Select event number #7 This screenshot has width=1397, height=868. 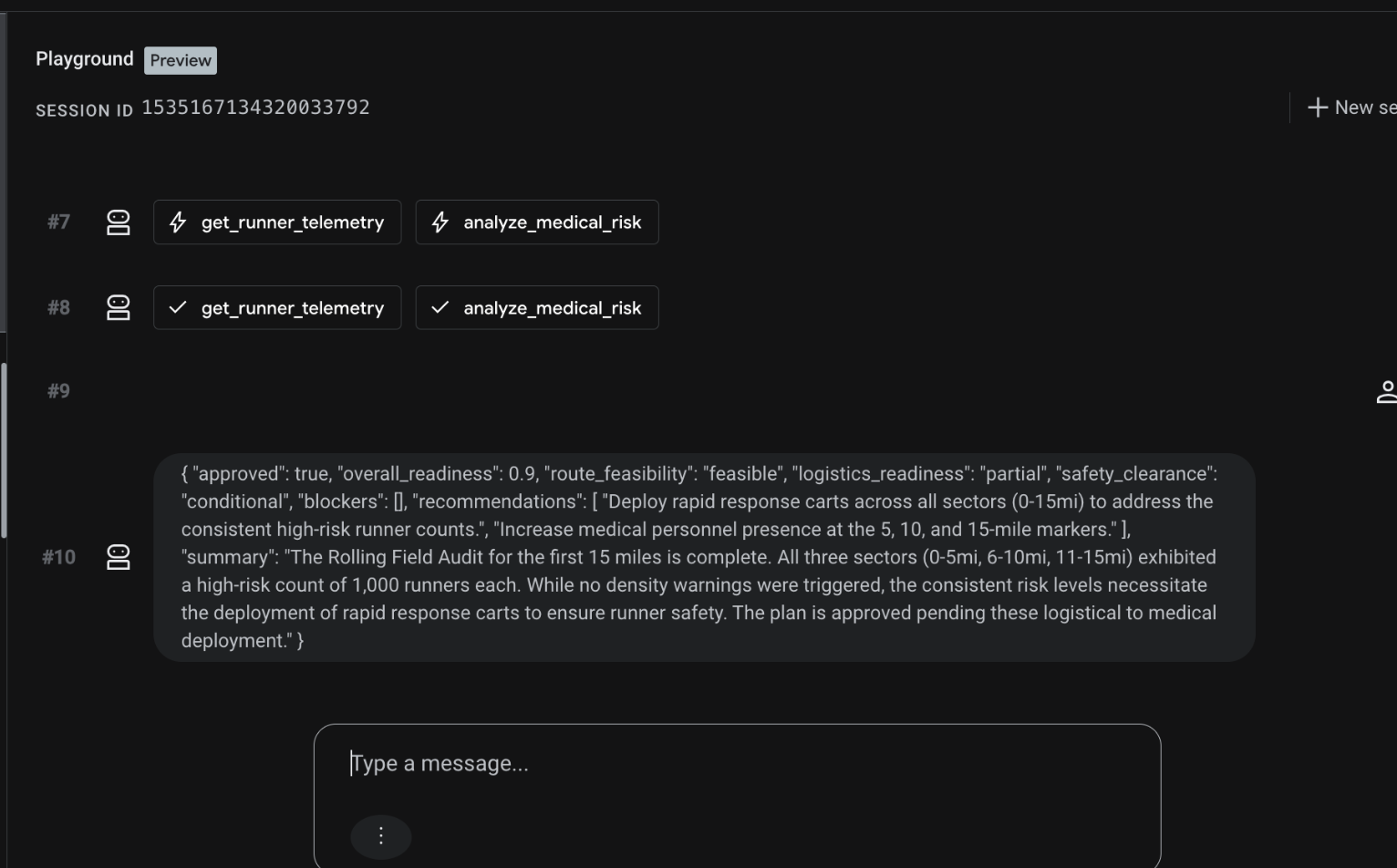pos(58,222)
